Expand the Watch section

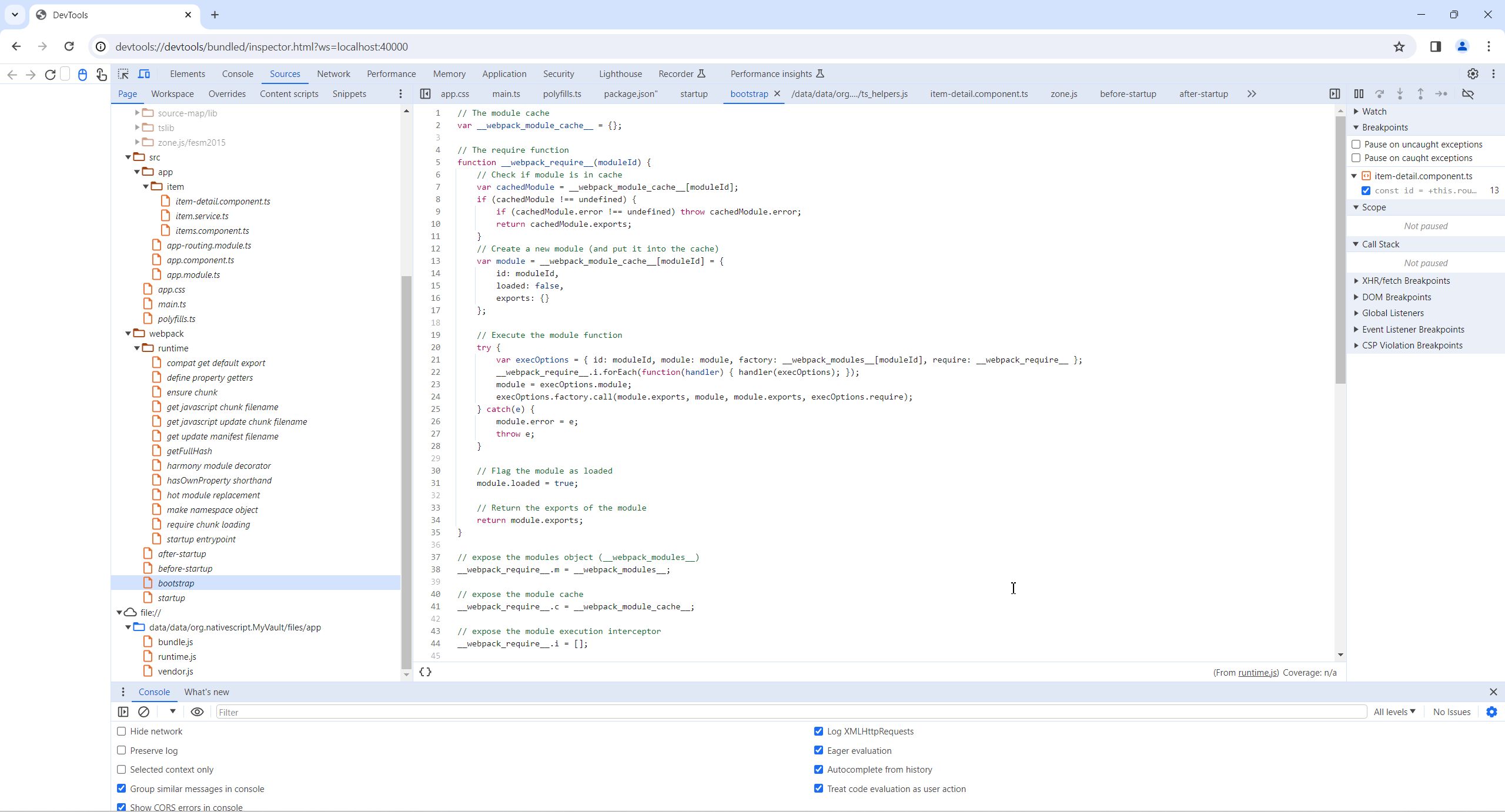1374,112
